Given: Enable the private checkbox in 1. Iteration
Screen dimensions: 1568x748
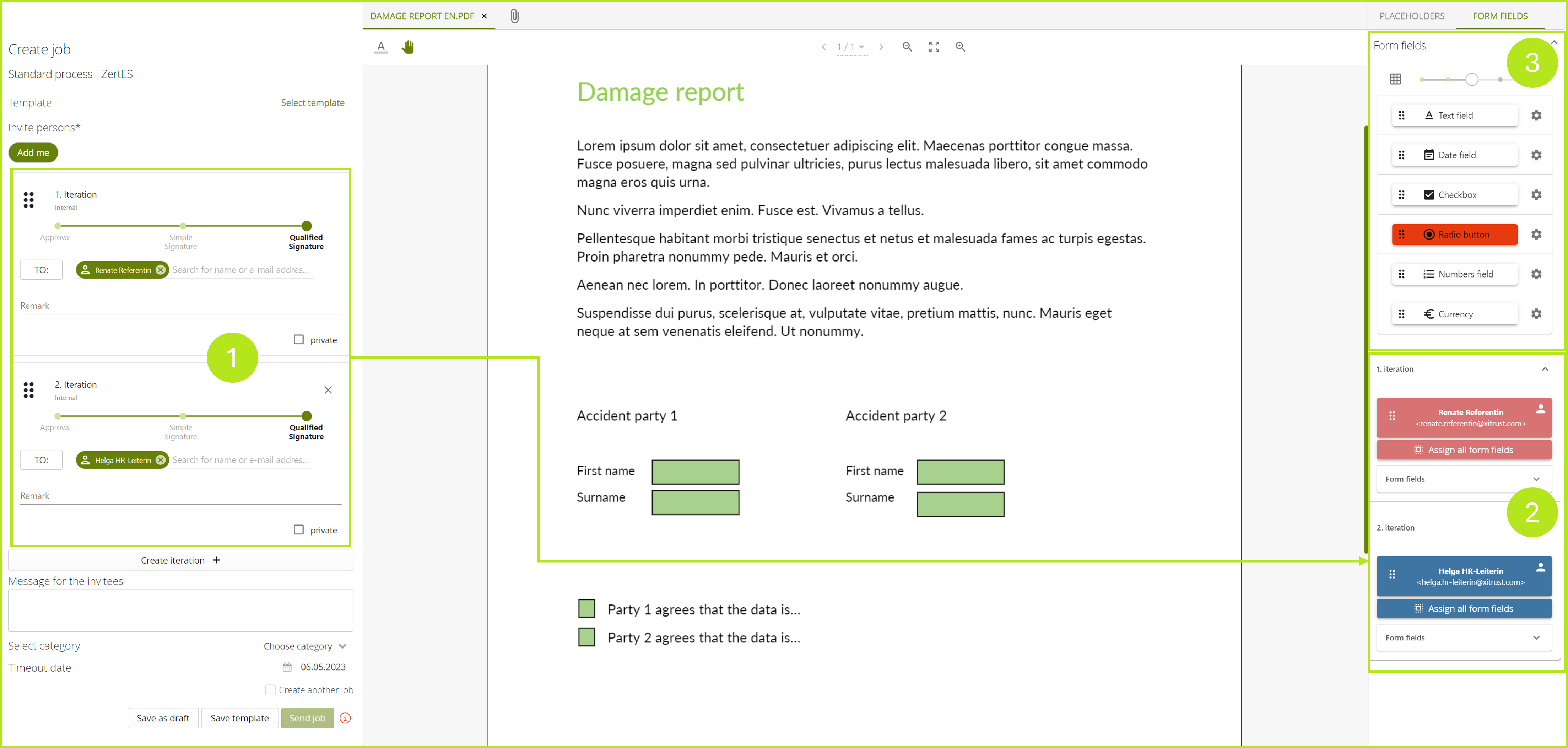Looking at the screenshot, I should pos(298,340).
